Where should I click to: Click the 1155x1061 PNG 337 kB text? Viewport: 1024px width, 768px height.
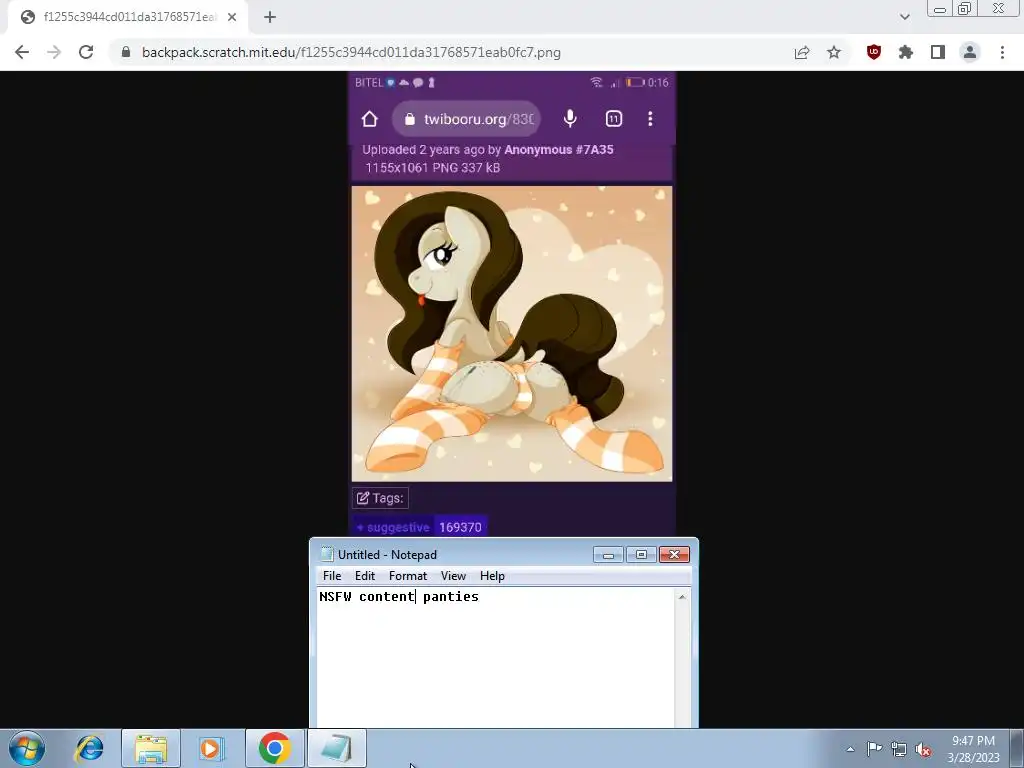pyautogui.click(x=432, y=168)
